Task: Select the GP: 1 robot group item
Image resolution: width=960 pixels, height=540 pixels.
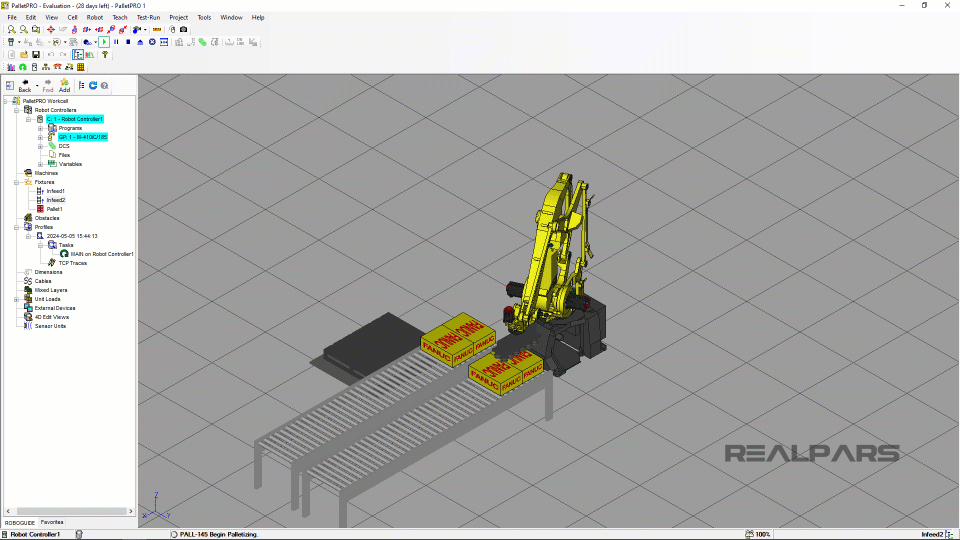Action: (x=83, y=137)
